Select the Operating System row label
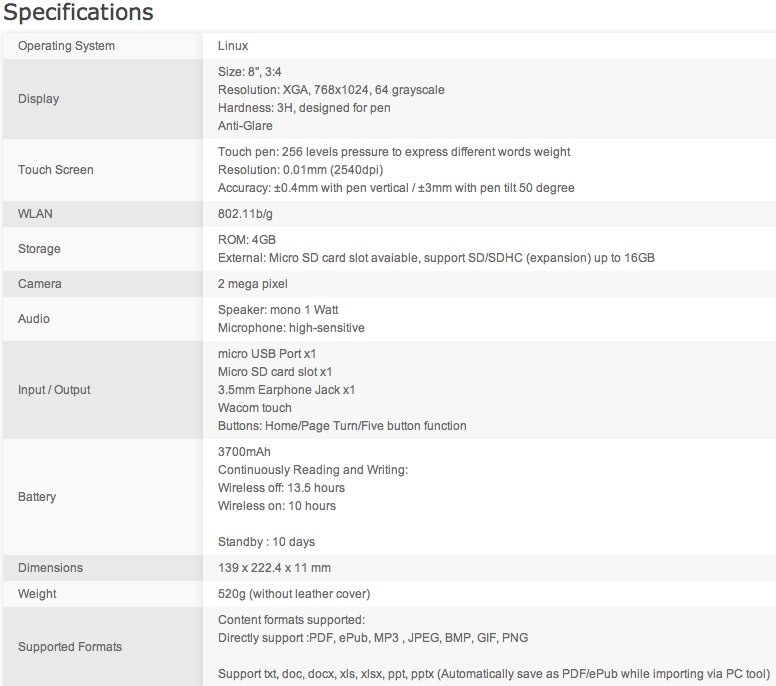The width and height of the screenshot is (776, 686). (66, 46)
